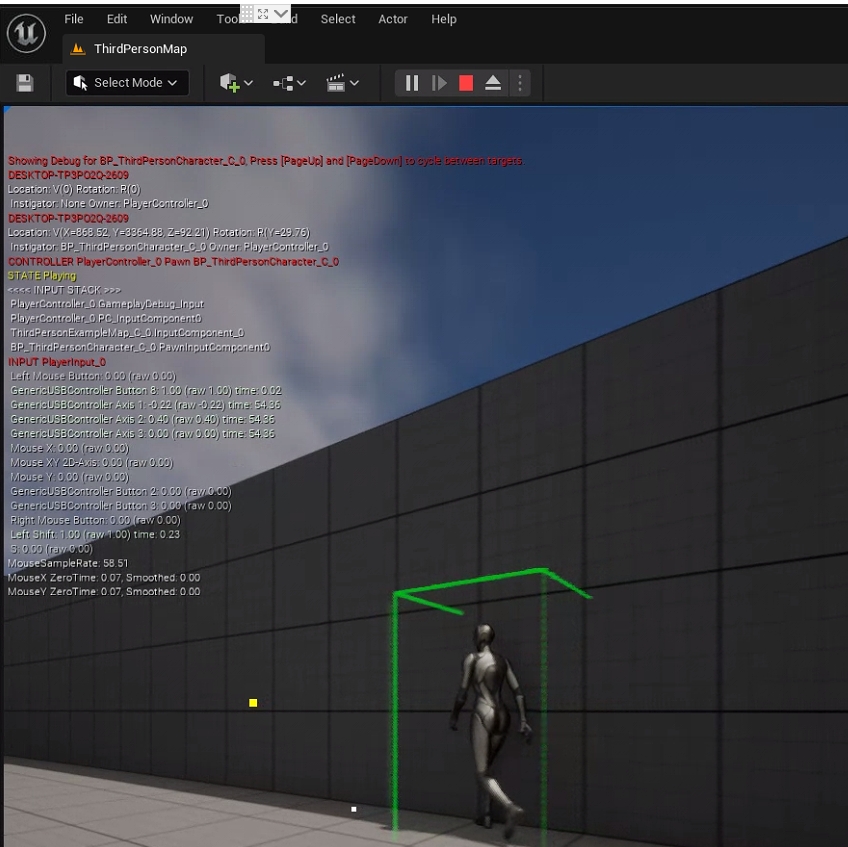Switch to the ThirdPersonMap tab
848x847 pixels.
coord(140,49)
